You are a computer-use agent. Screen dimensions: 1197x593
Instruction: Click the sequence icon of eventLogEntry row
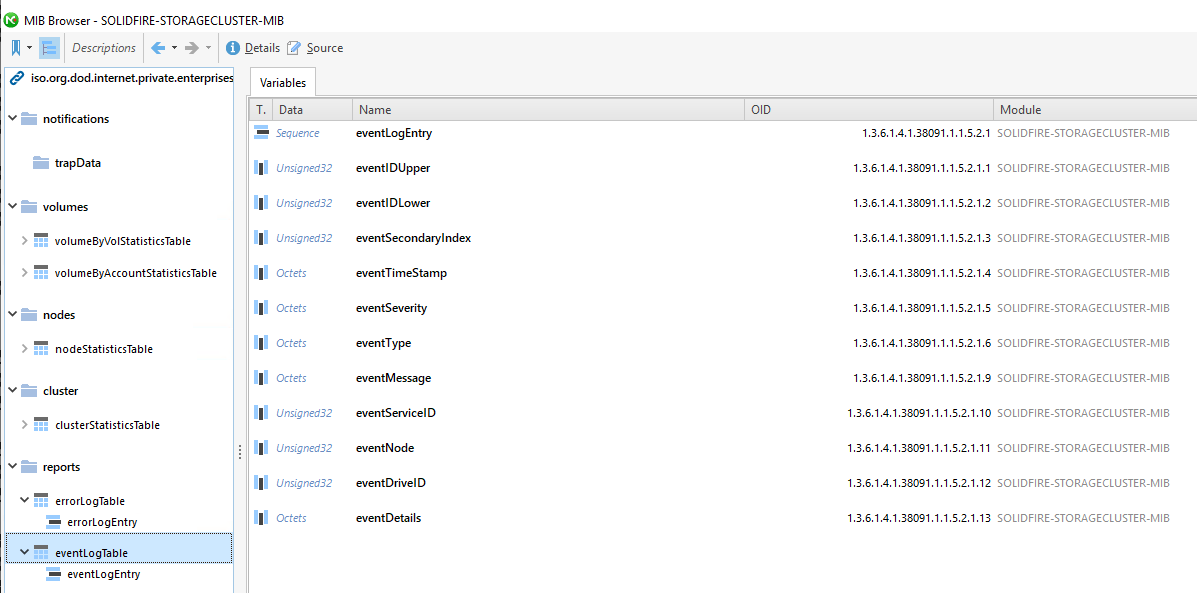click(x=262, y=133)
